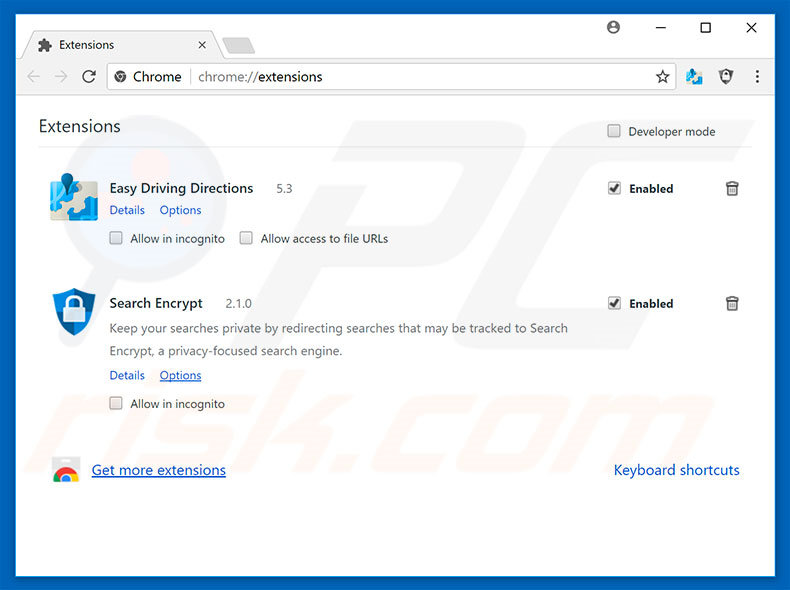This screenshot has height=590, width=790.
Task: Maximize the Chrome window
Action: click(x=706, y=28)
